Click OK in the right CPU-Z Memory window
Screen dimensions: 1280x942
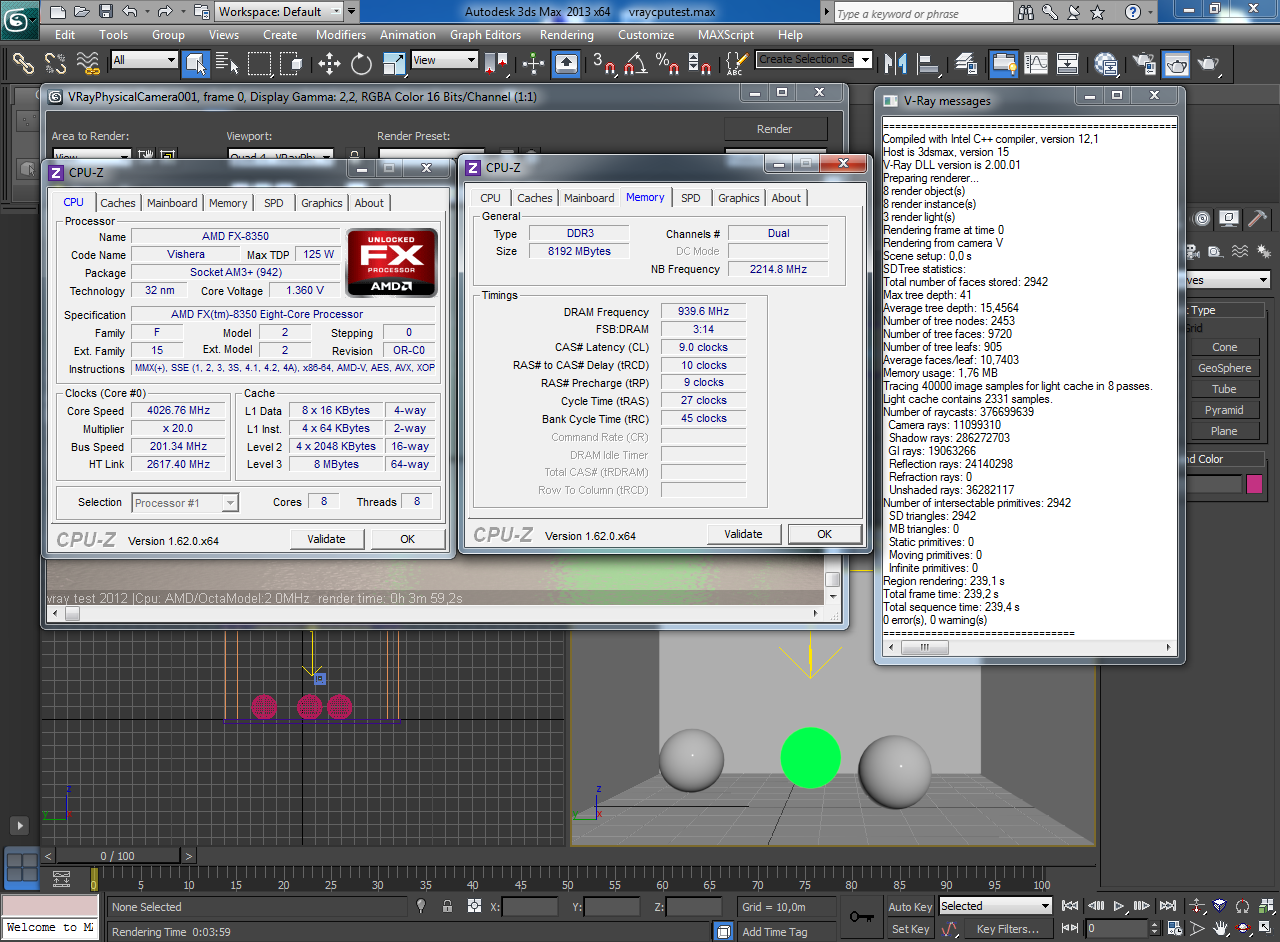[x=824, y=534]
